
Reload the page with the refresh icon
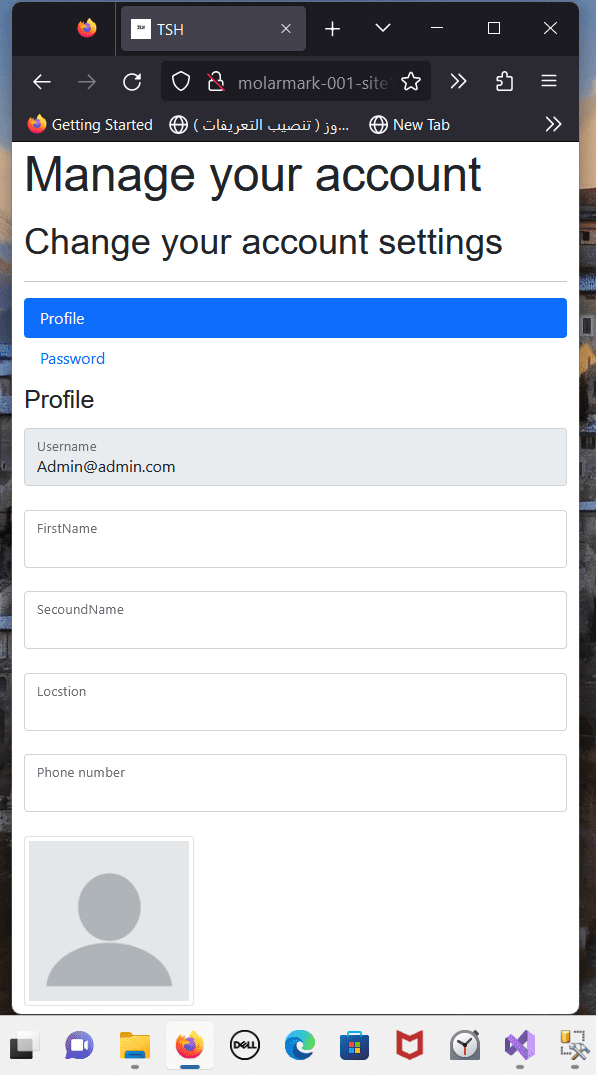(132, 82)
